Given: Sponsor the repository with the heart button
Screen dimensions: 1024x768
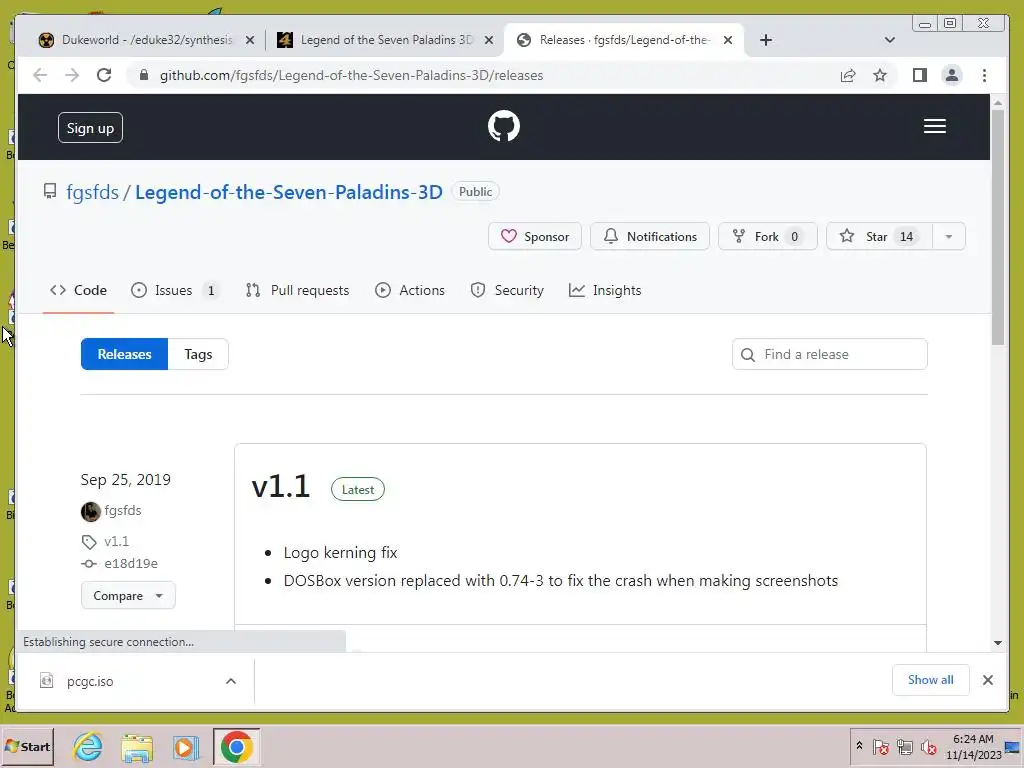Looking at the screenshot, I should tap(535, 236).
